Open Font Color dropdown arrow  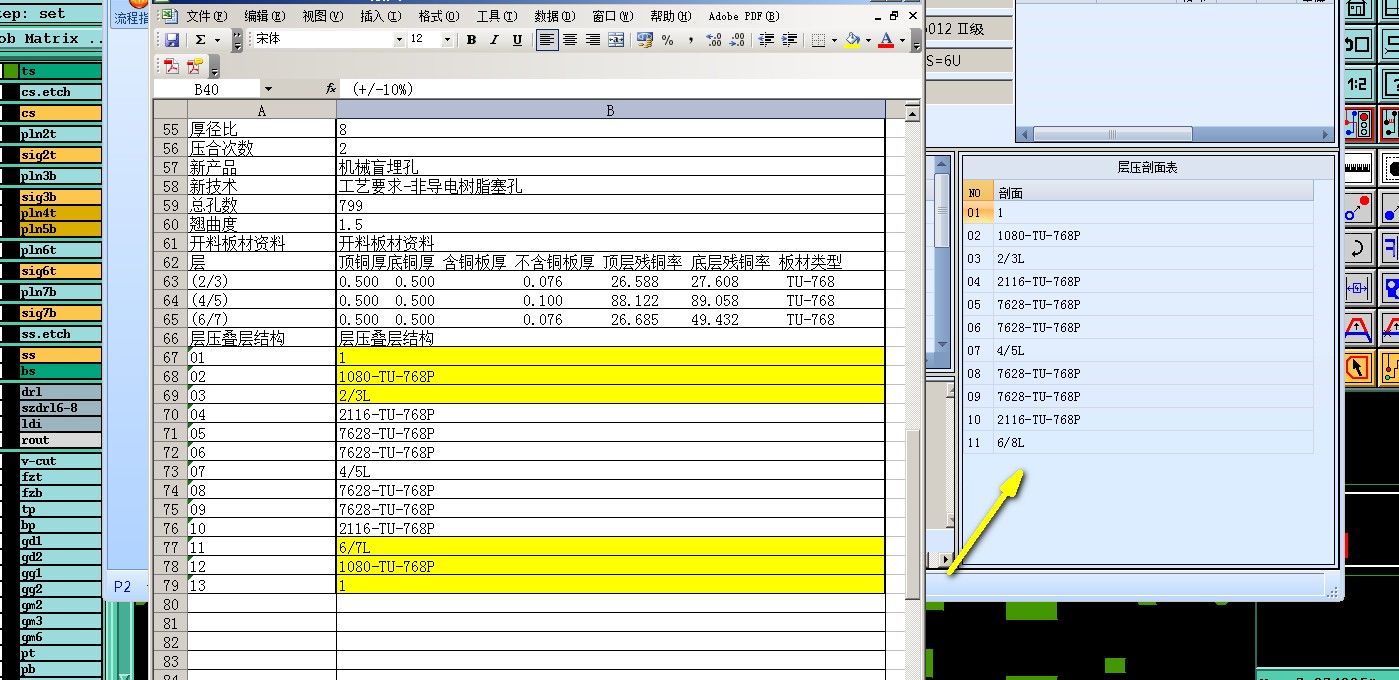point(902,40)
